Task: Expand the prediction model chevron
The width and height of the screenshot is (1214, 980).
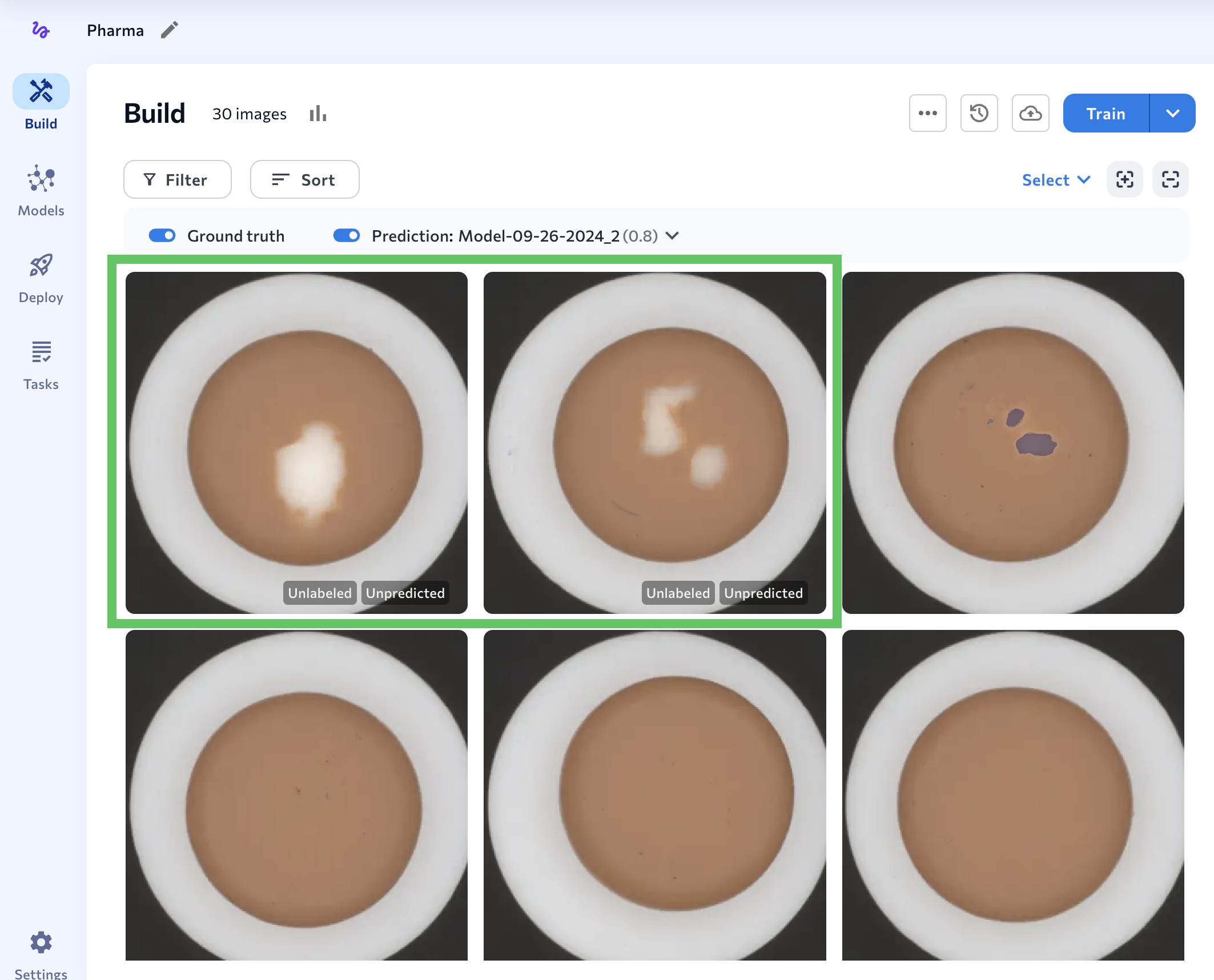Action: [x=673, y=236]
